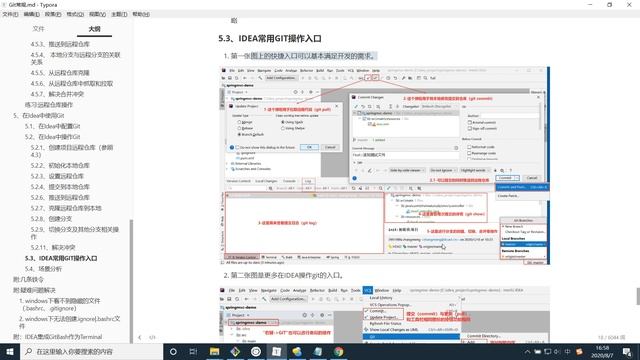Switch to the 文件 sidebar tab

click(38, 29)
